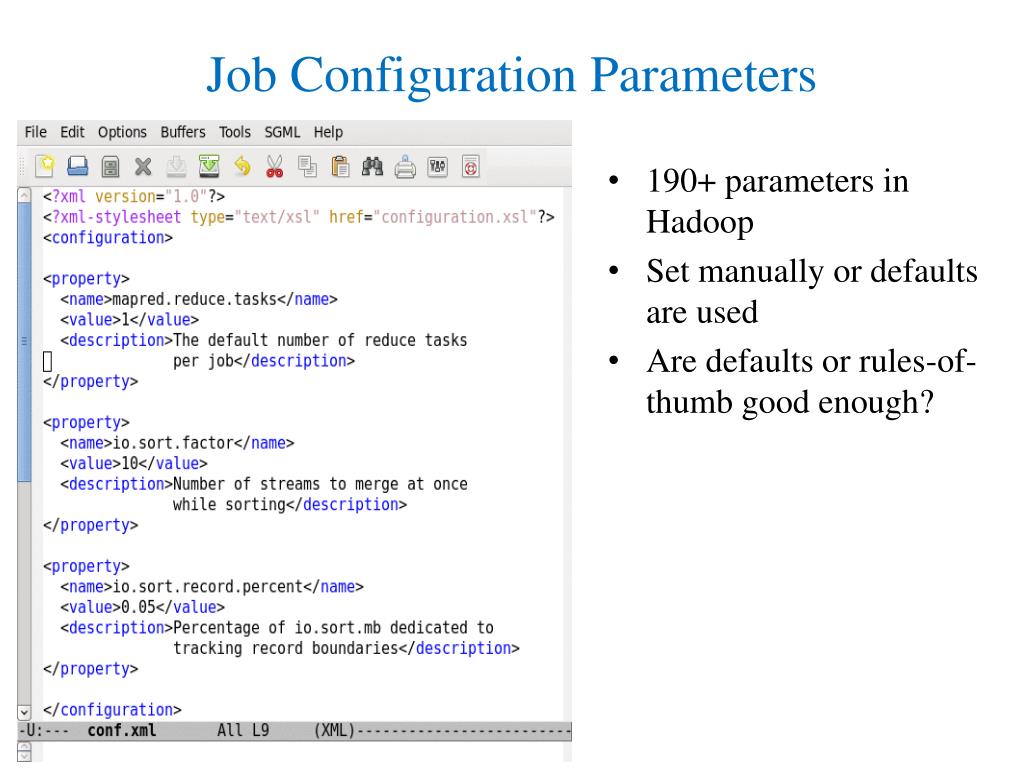This screenshot has height=768, width=1024.
Task: Click the (XML) mode indicator
Action: [334, 730]
